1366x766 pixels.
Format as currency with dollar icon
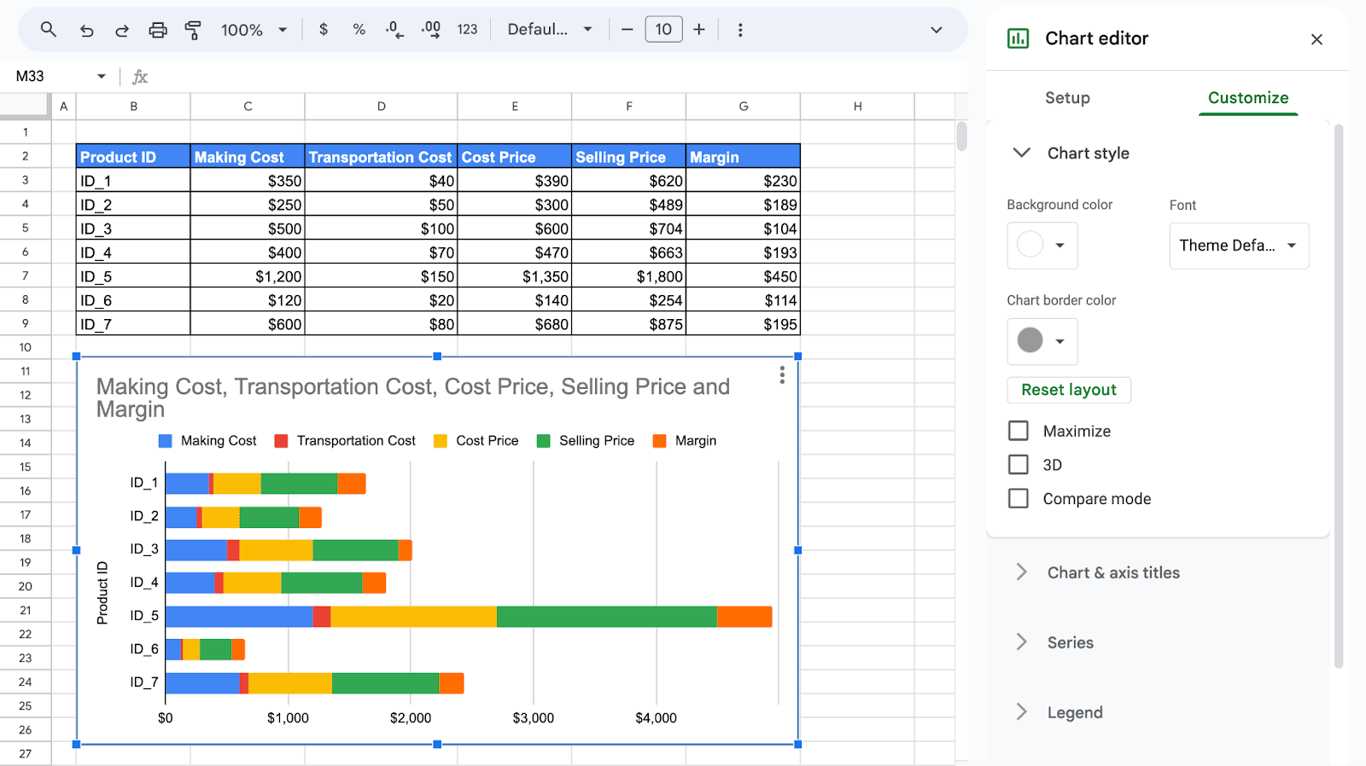(x=323, y=30)
